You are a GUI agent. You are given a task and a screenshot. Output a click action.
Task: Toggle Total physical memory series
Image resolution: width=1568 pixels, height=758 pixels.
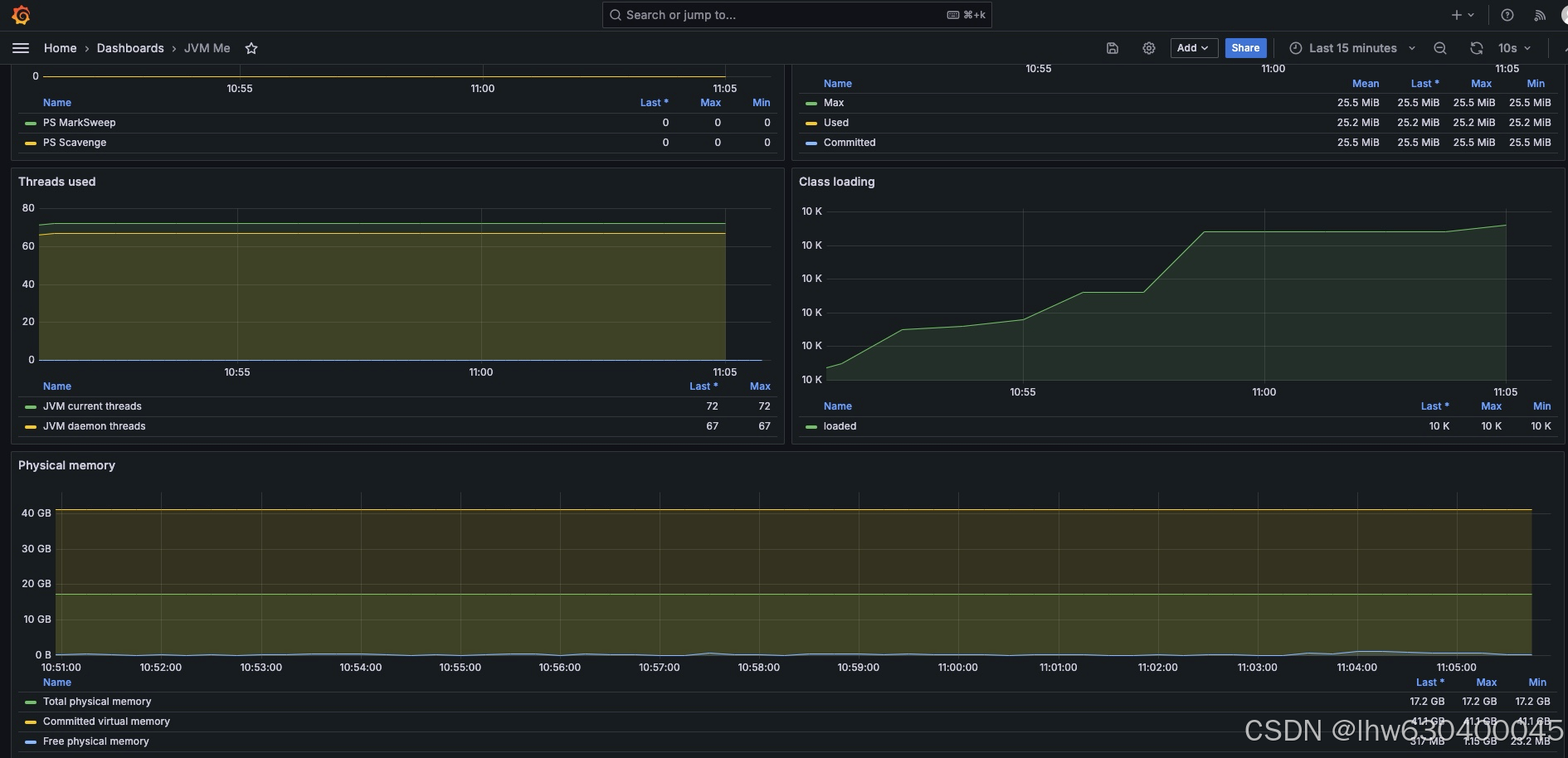97,702
